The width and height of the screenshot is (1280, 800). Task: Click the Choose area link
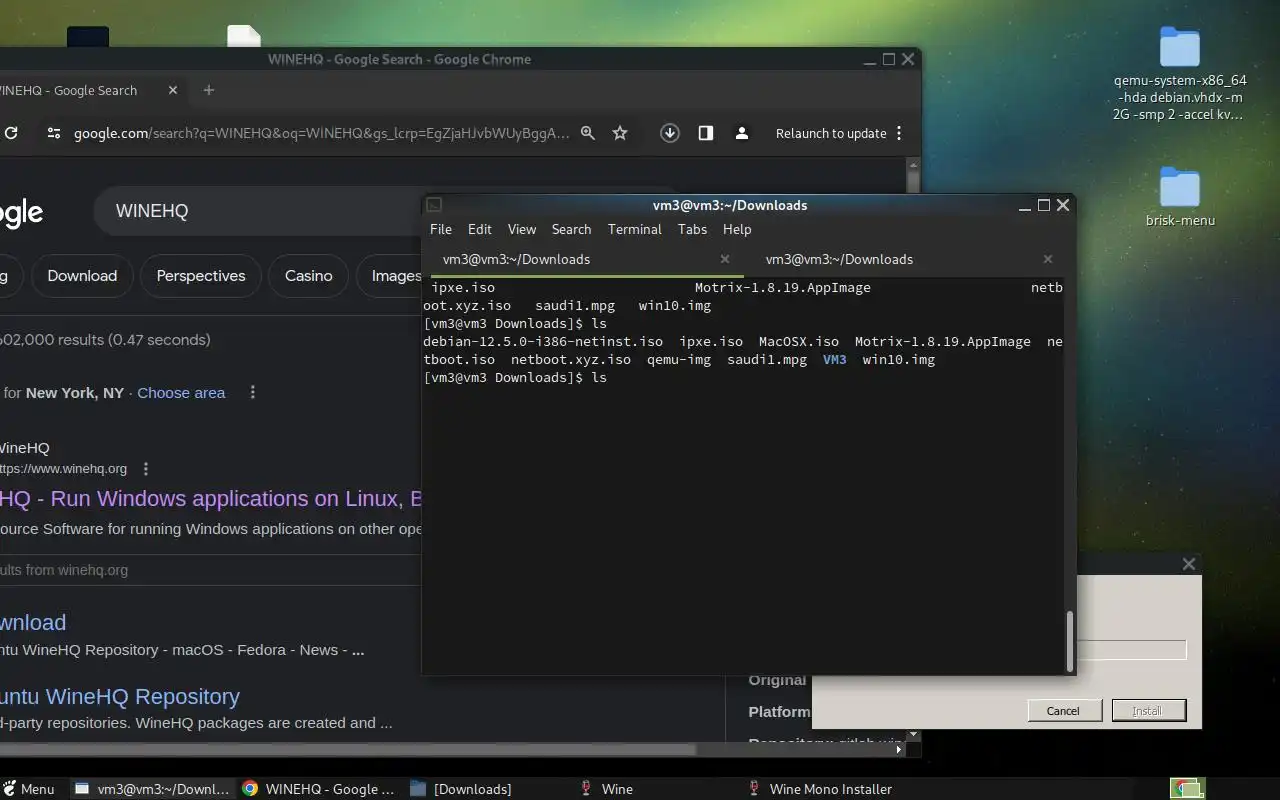coord(181,392)
